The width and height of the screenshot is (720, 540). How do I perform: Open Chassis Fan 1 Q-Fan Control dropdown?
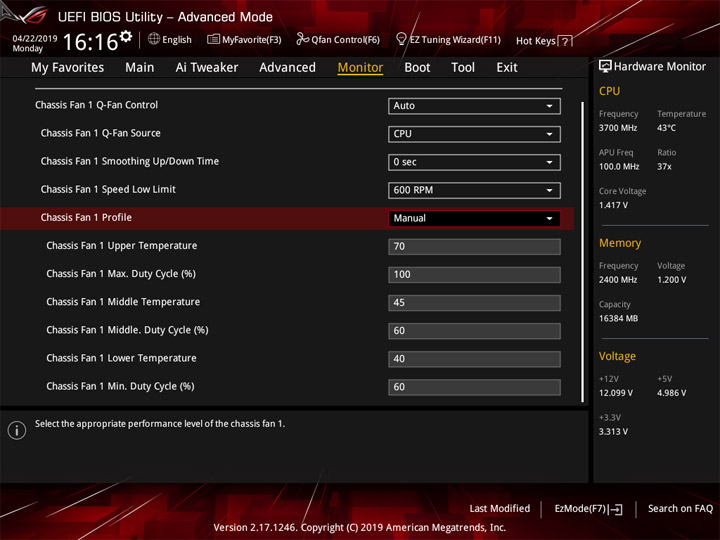(474, 106)
